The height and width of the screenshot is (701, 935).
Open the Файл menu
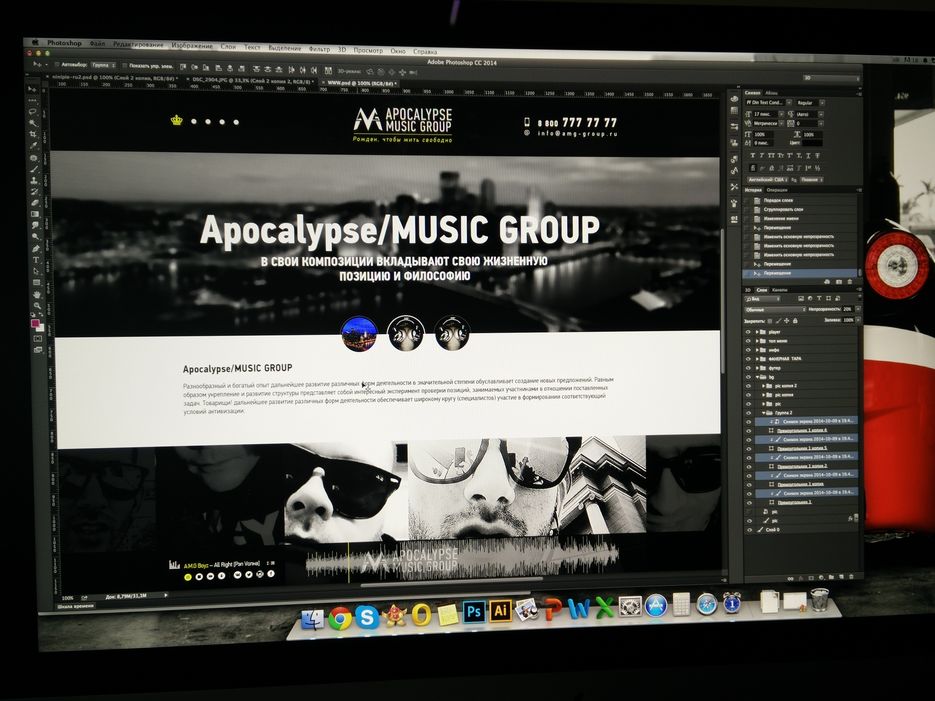97,44
